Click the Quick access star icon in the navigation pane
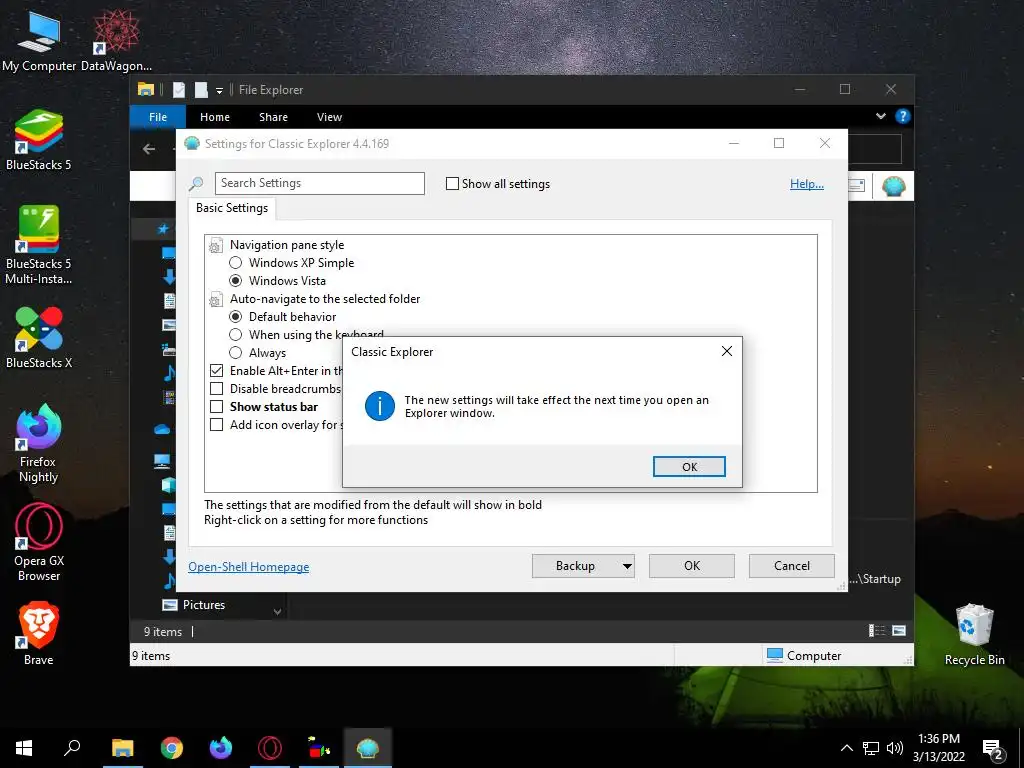1024x768 pixels. [163, 228]
